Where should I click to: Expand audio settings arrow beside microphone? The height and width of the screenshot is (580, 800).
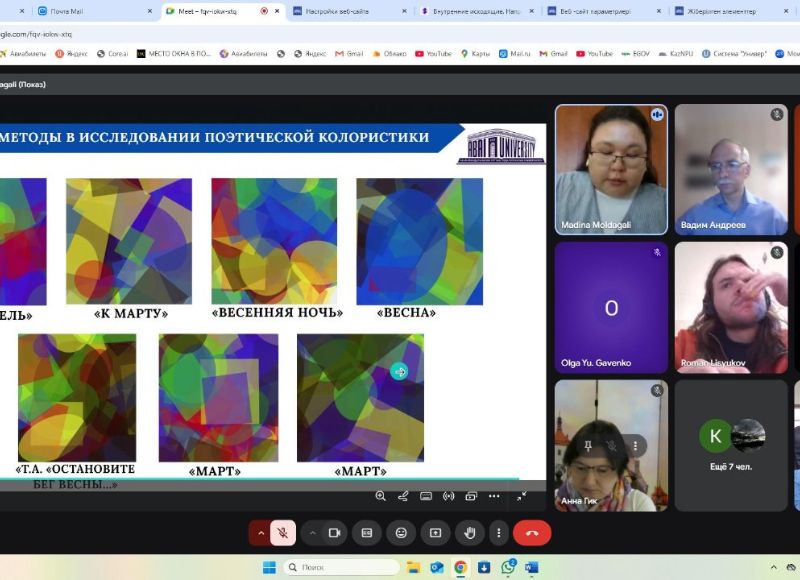(261, 533)
